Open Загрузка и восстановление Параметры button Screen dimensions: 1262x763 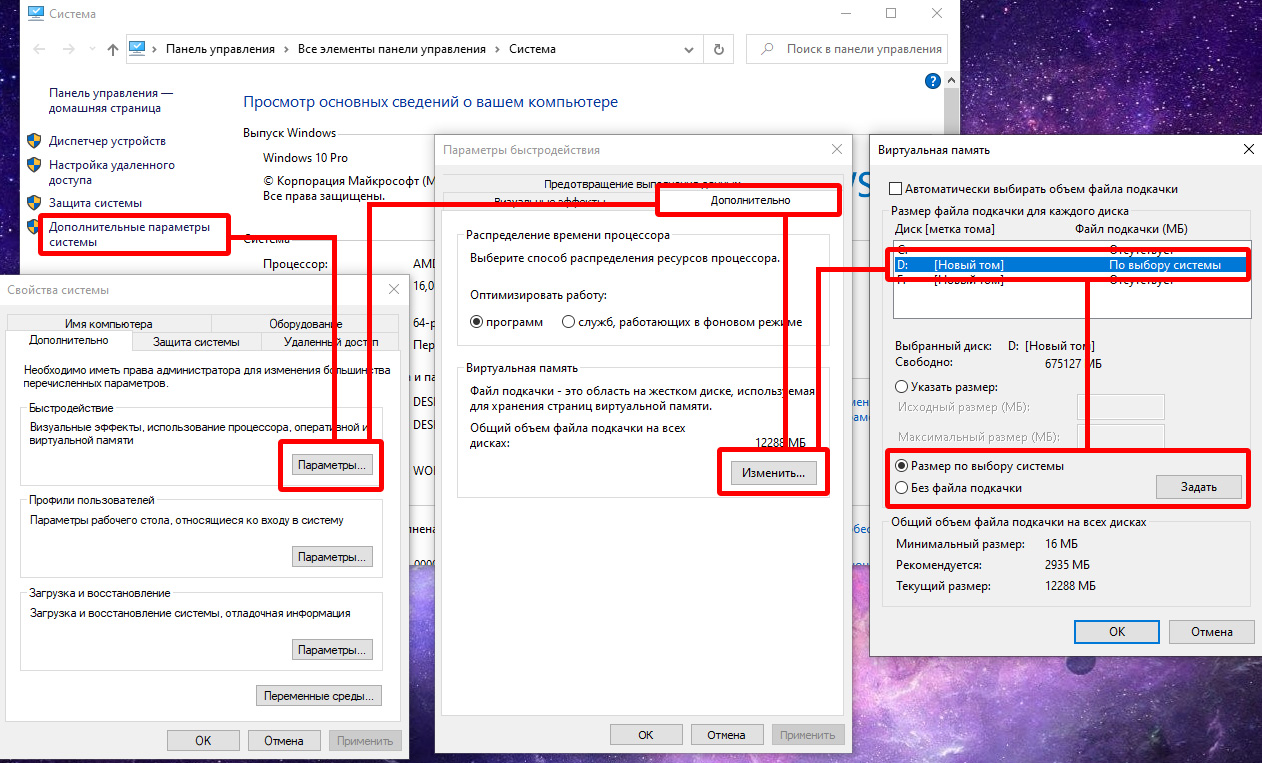(333, 650)
